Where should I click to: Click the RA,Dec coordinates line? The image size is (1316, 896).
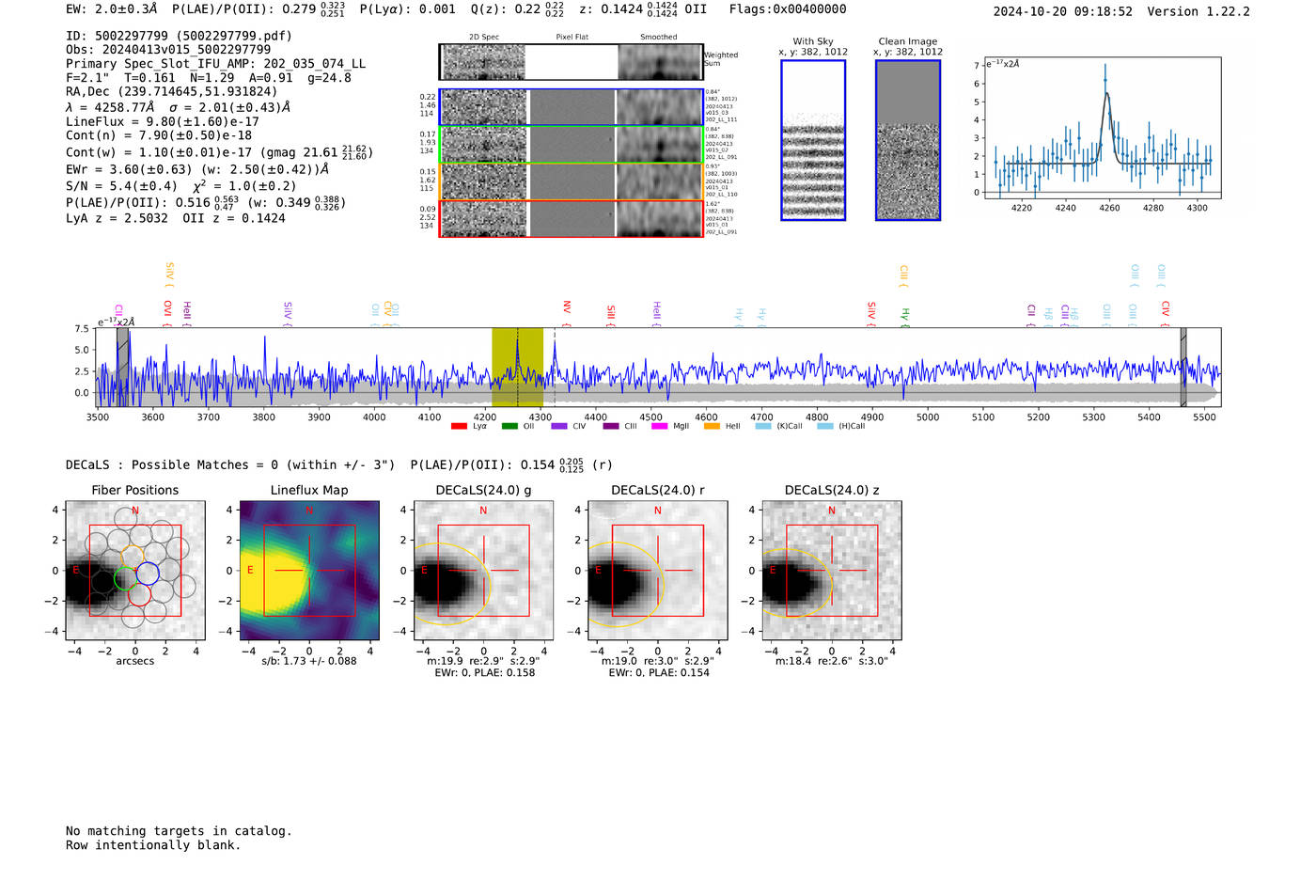(x=172, y=91)
